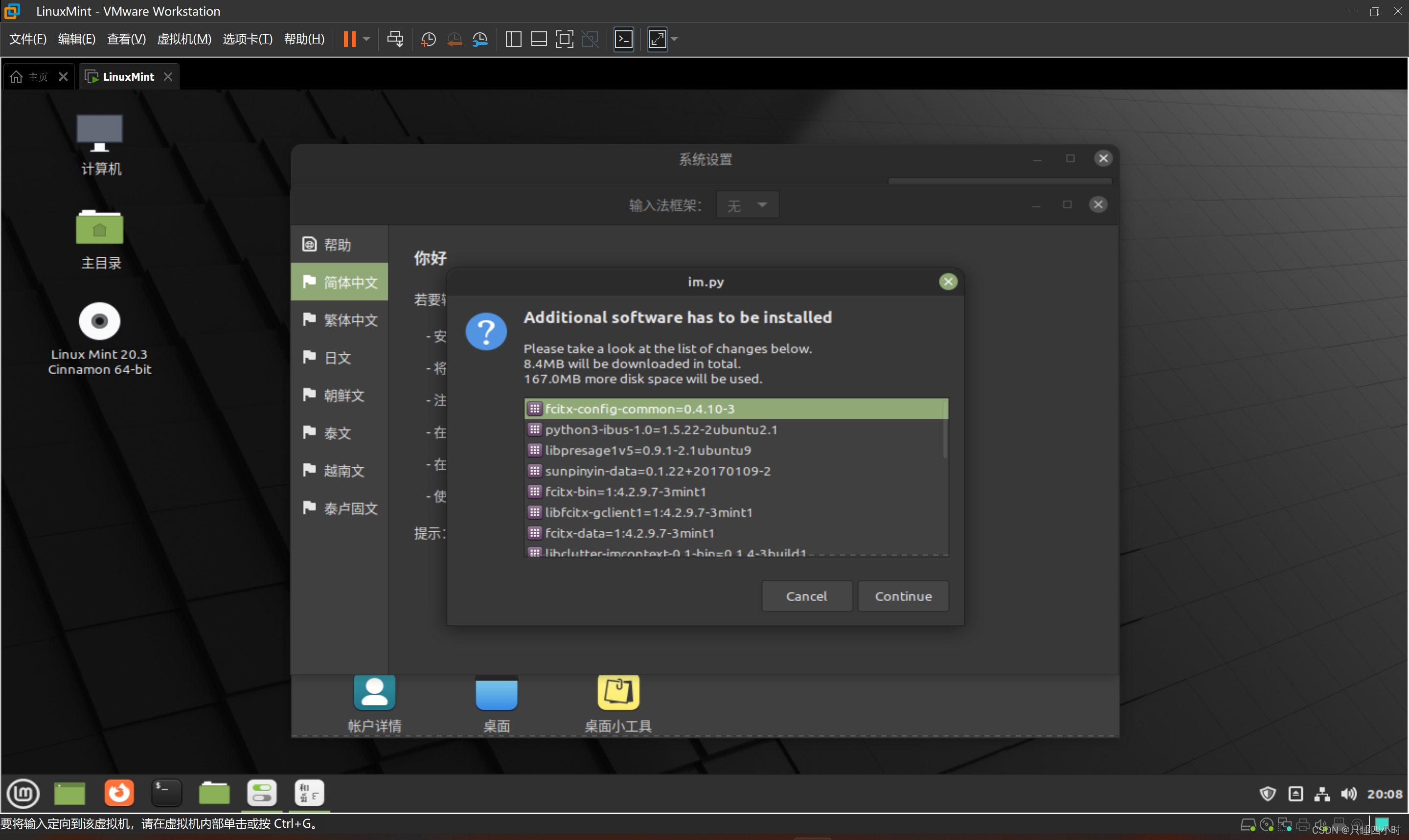Select the 计算机 desktop icon
Image resolution: width=1409 pixels, height=840 pixels.
100,145
